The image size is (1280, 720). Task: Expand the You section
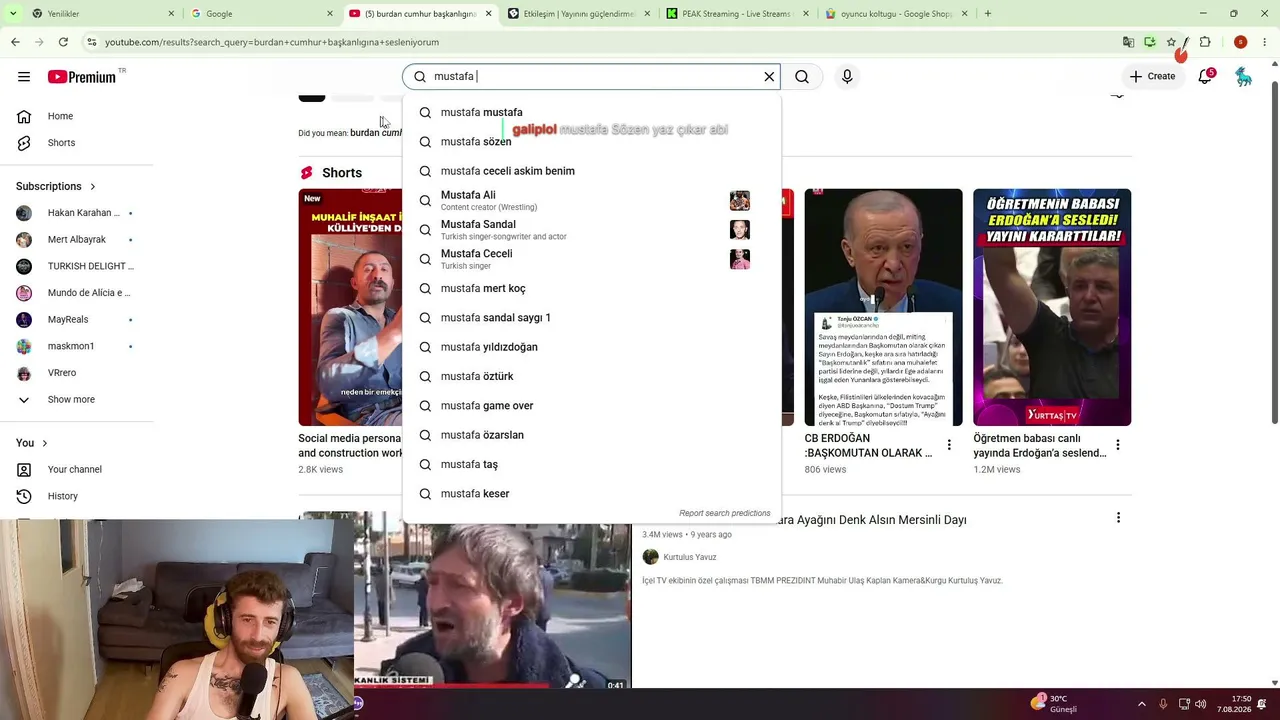[x=32, y=443]
